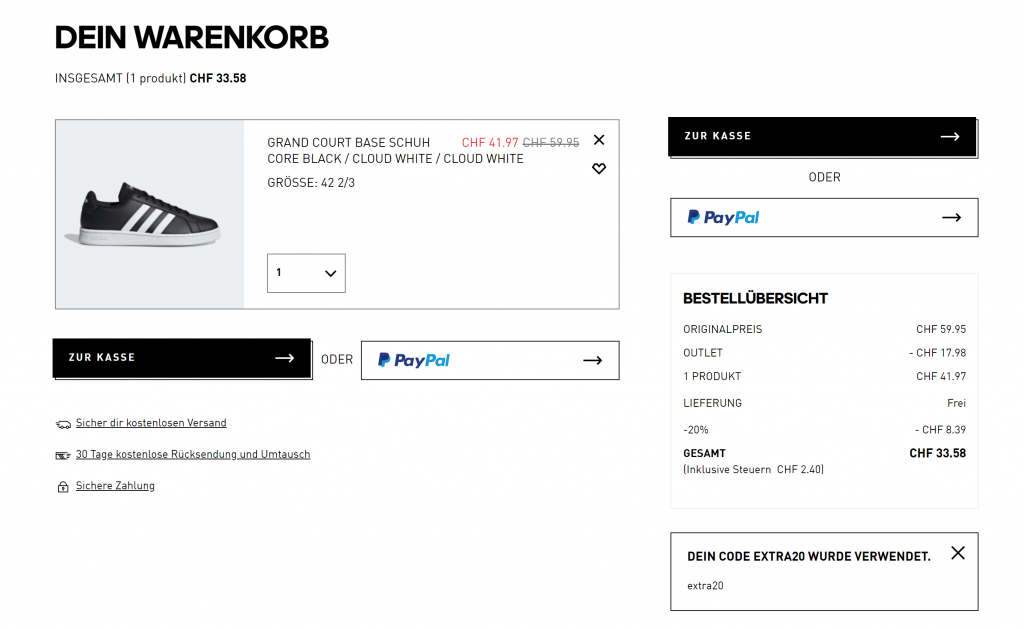Remove shoe from cart with X icon
Viewport: 1024px width, 629px height.
(x=599, y=140)
